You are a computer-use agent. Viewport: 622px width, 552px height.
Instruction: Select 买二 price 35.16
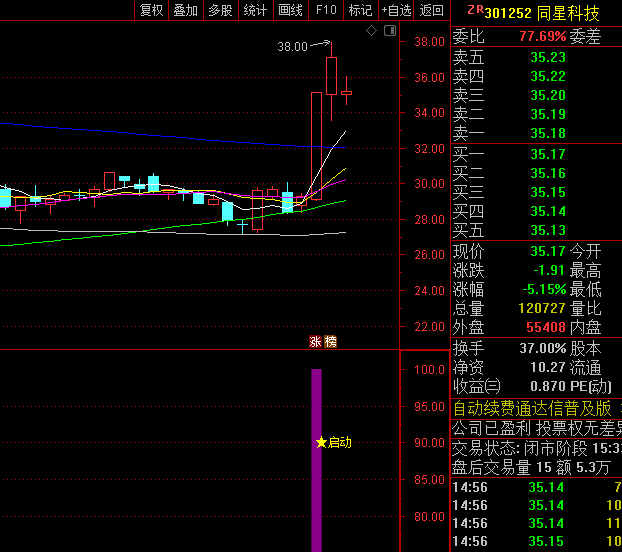pos(548,173)
